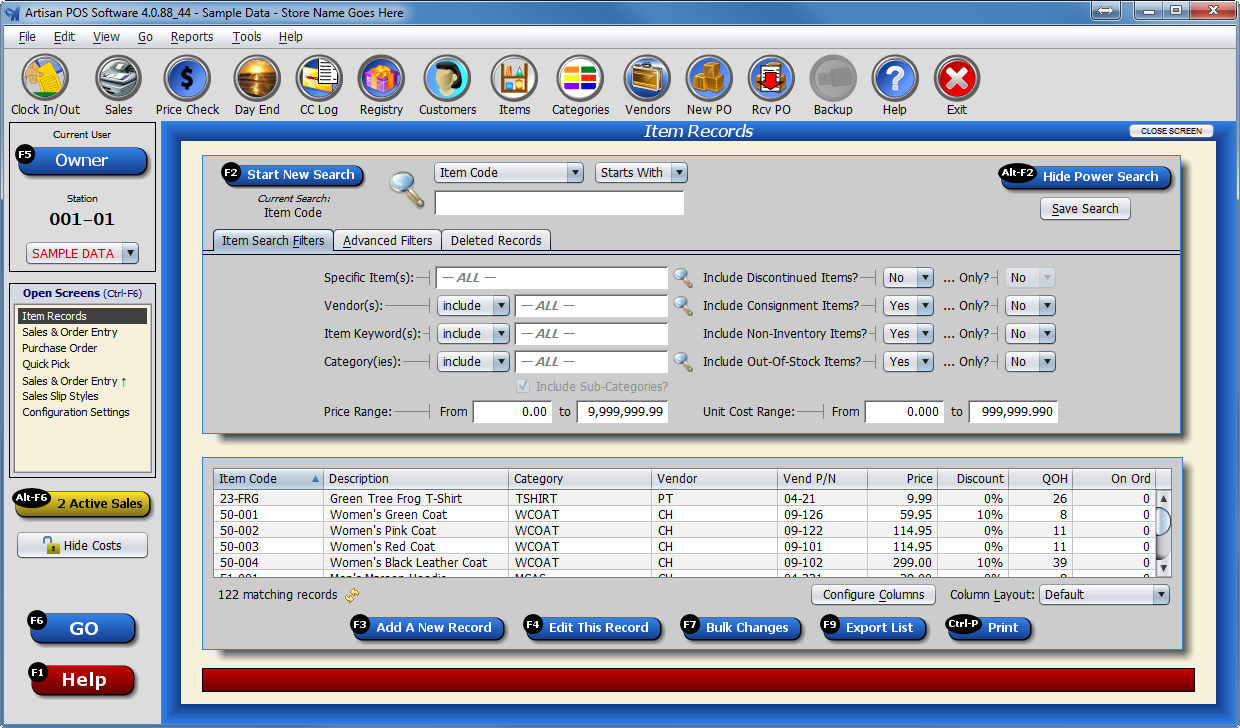Switch to the Advanced Filters tab
The image size is (1240, 728).
point(387,241)
